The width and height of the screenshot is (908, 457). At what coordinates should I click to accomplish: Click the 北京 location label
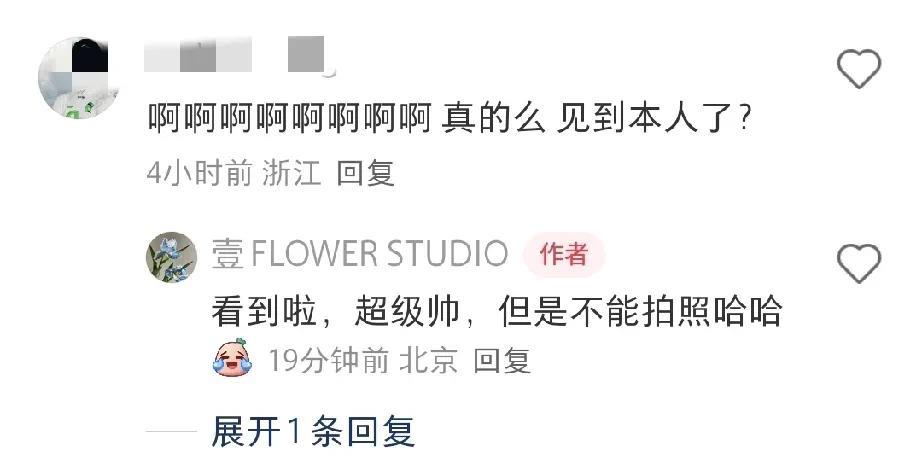pyautogui.click(x=429, y=360)
